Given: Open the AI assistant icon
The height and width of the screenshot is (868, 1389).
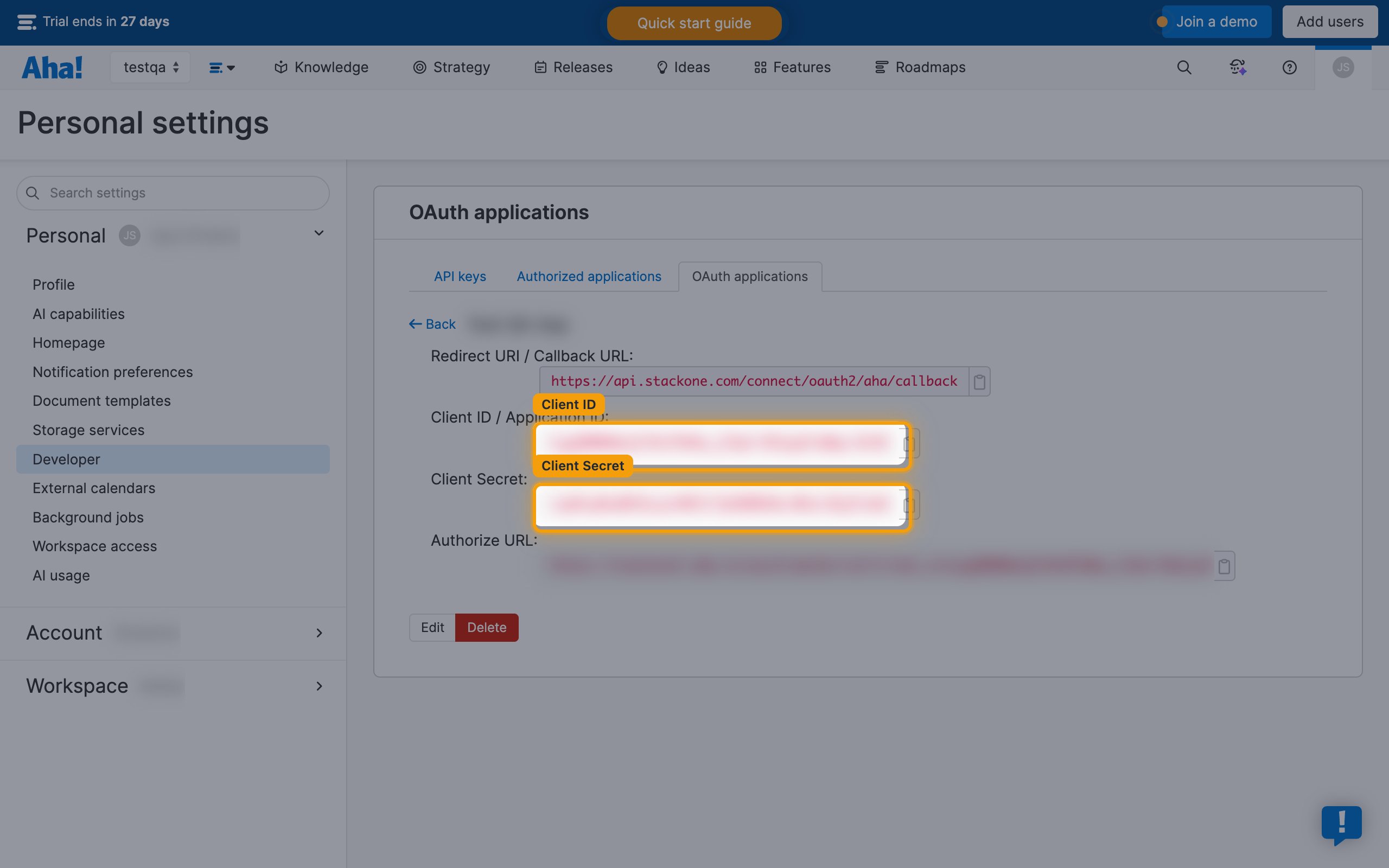Looking at the screenshot, I should point(1238,67).
